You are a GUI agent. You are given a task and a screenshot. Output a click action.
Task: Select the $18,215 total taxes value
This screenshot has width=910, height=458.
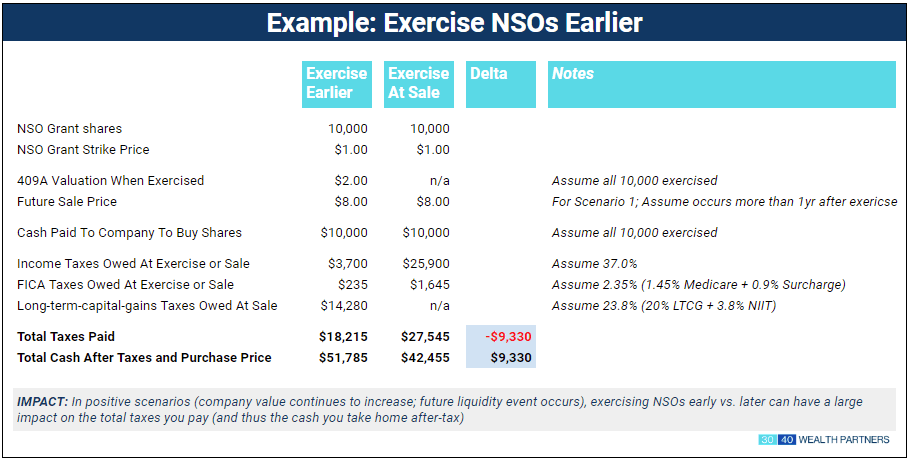click(343, 338)
